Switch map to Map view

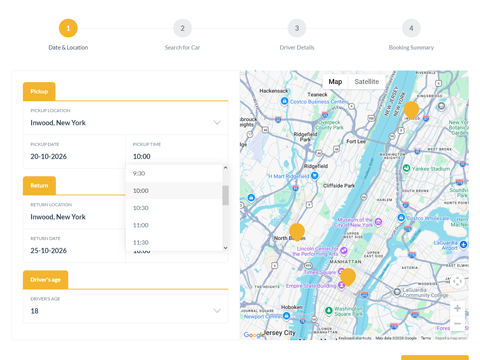point(335,82)
